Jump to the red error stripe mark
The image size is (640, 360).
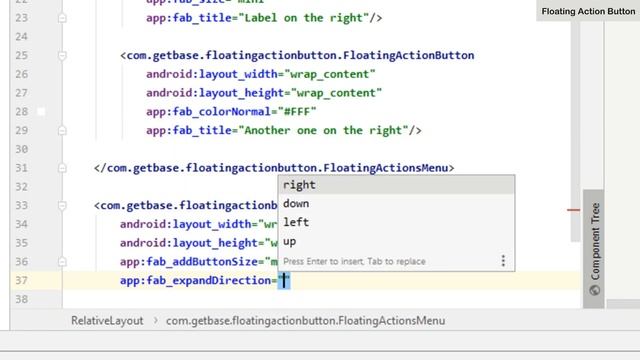(x=573, y=210)
